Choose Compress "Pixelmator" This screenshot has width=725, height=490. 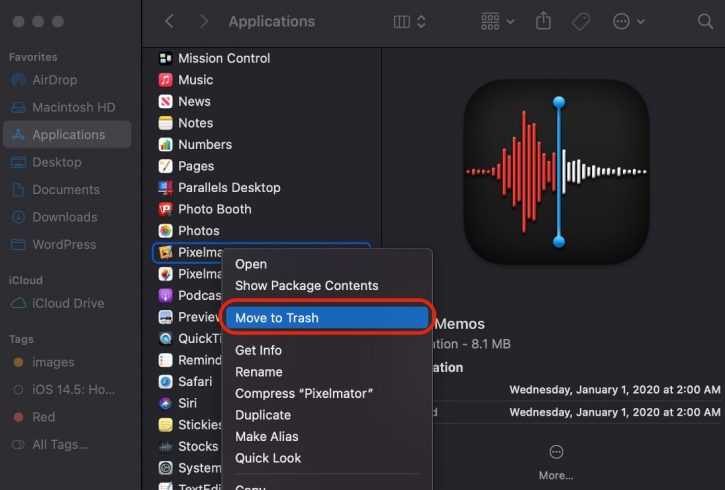click(x=327, y=393)
